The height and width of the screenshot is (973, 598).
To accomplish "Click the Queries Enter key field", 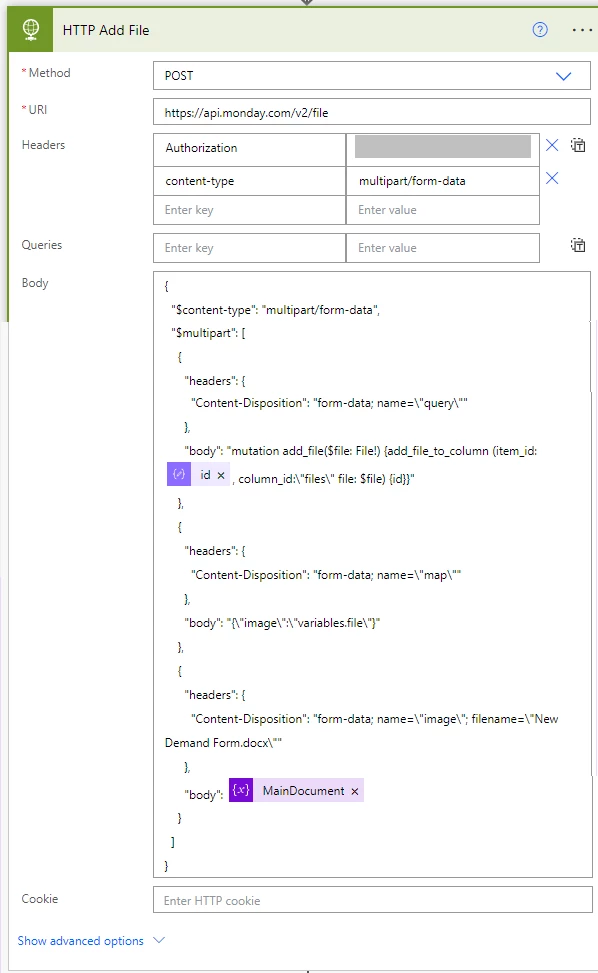I will point(249,248).
